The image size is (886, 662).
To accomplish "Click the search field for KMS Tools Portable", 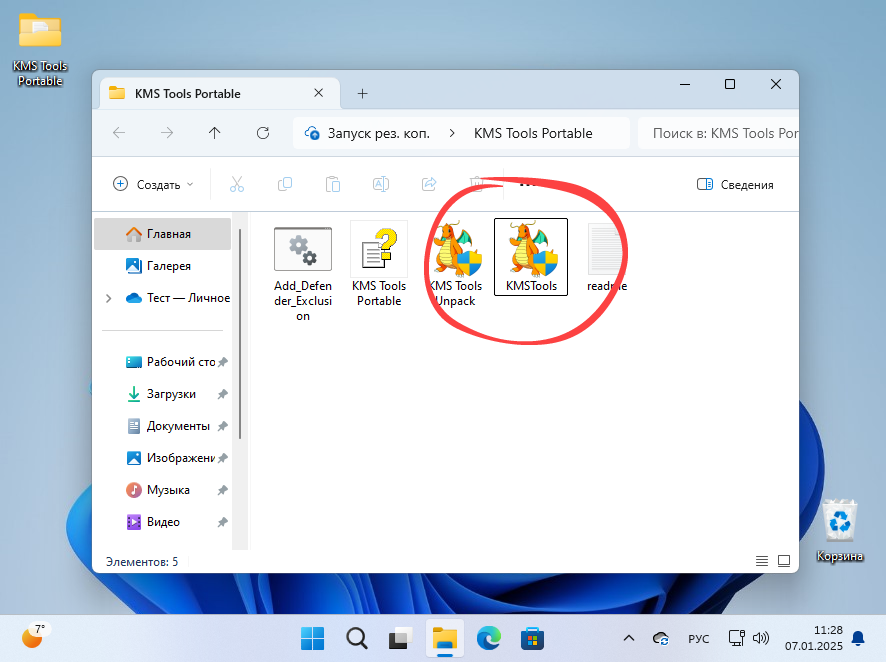I will 720,133.
